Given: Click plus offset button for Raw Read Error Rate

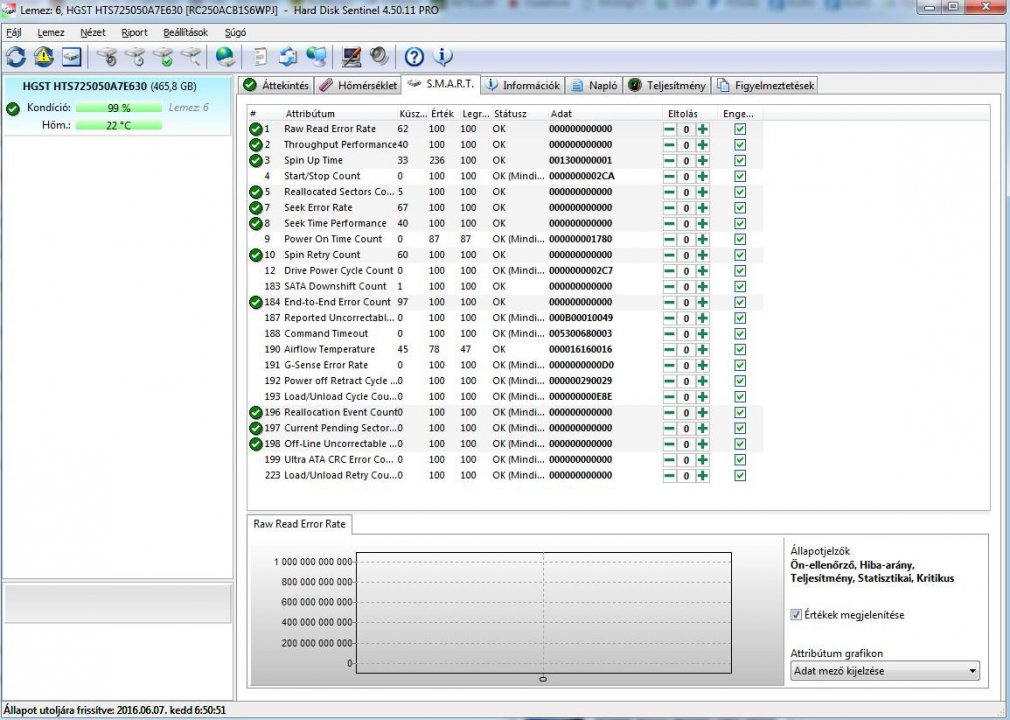Looking at the screenshot, I should [x=703, y=129].
